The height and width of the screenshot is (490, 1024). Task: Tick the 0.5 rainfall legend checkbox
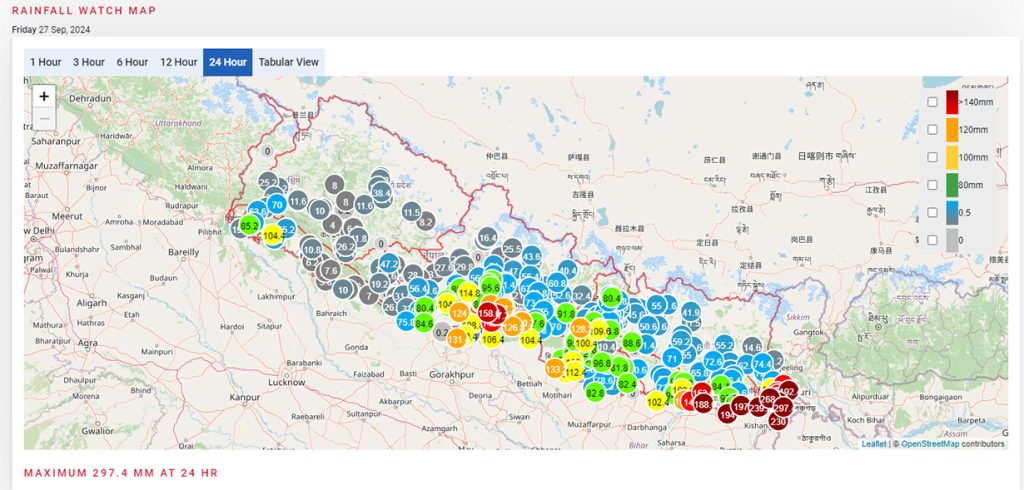click(x=932, y=213)
